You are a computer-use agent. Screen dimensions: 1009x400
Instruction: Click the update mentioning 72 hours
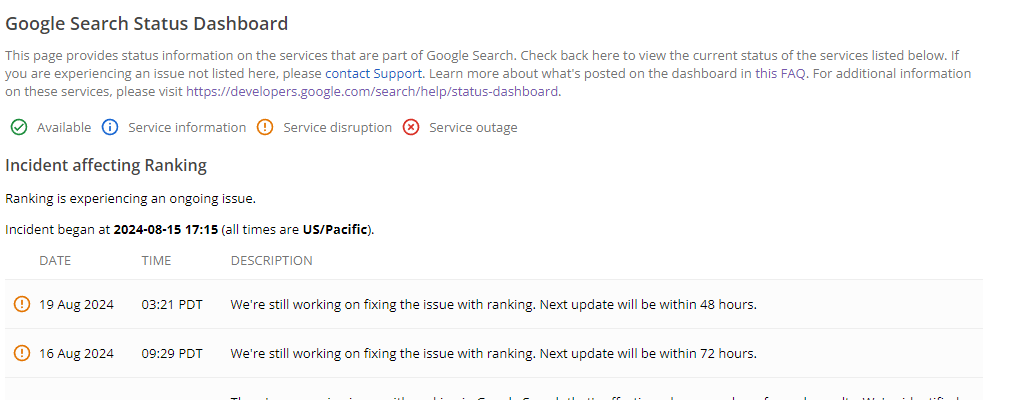[493, 353]
